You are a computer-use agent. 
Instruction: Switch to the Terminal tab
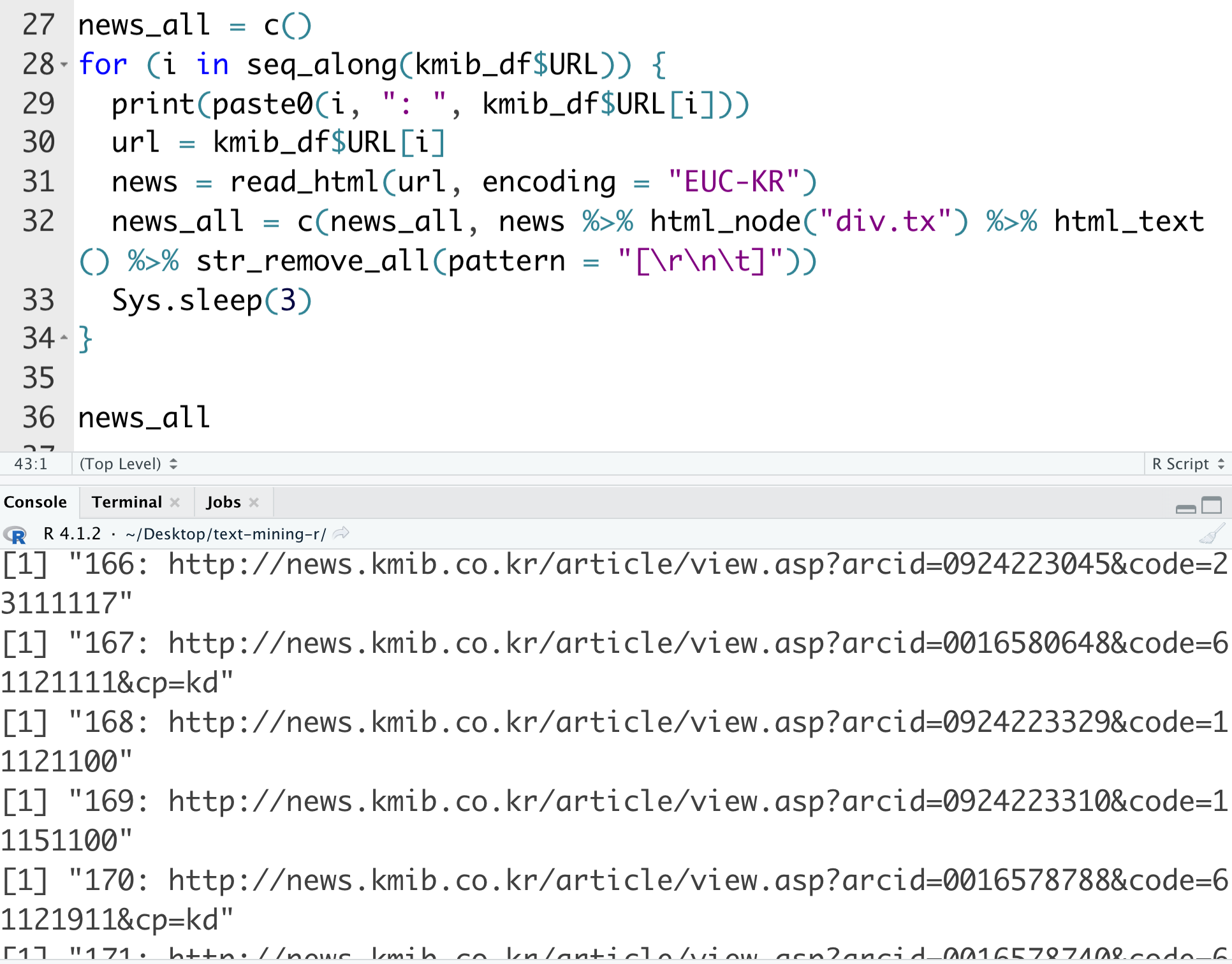pyautogui.click(x=127, y=502)
